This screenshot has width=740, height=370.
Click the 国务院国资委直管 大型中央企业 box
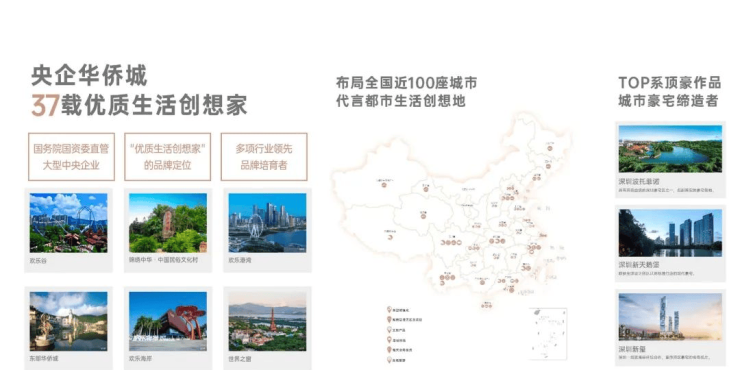(x=71, y=157)
